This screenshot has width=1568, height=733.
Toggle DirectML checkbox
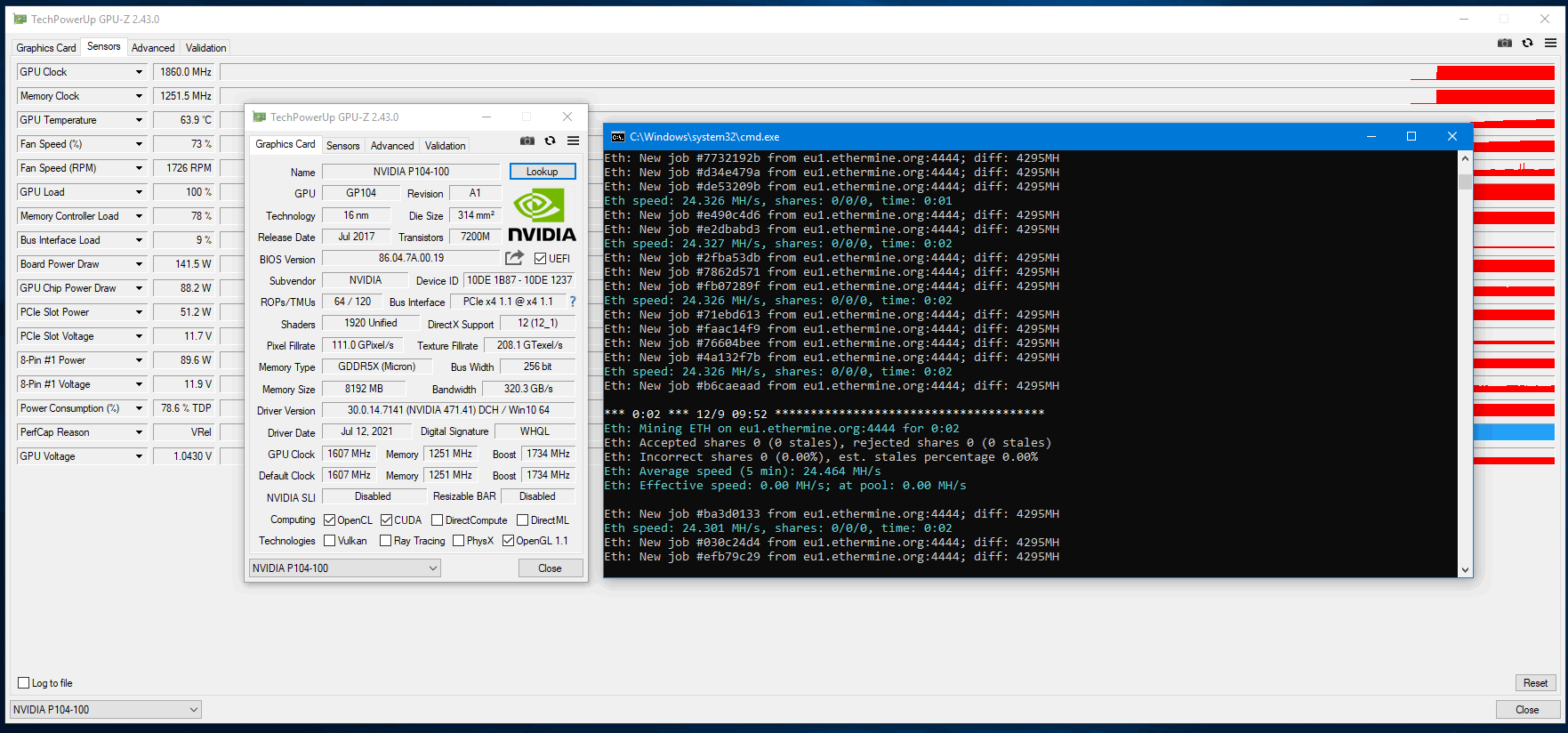tap(522, 520)
